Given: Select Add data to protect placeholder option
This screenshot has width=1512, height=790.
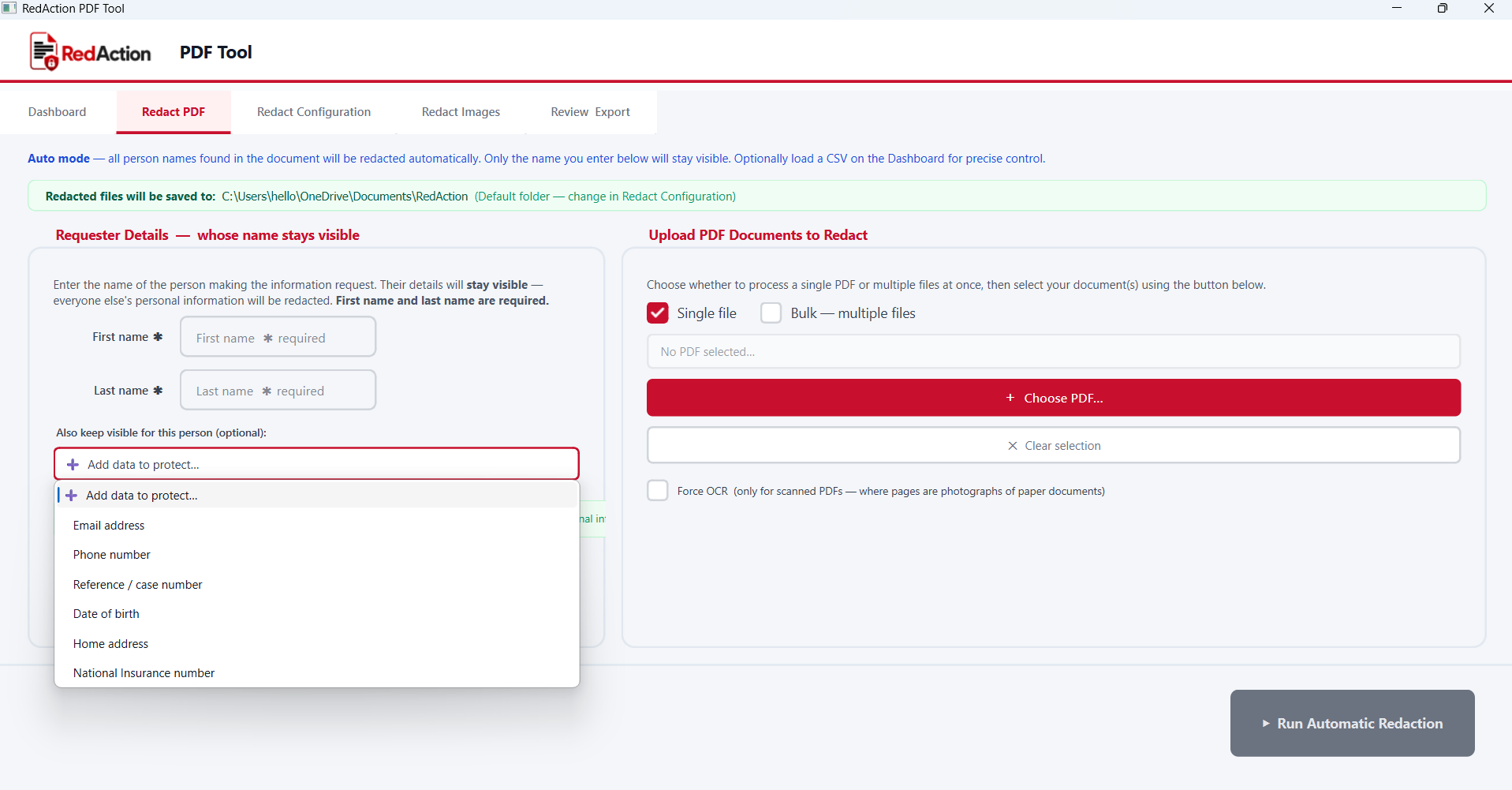Looking at the screenshot, I should [317, 496].
